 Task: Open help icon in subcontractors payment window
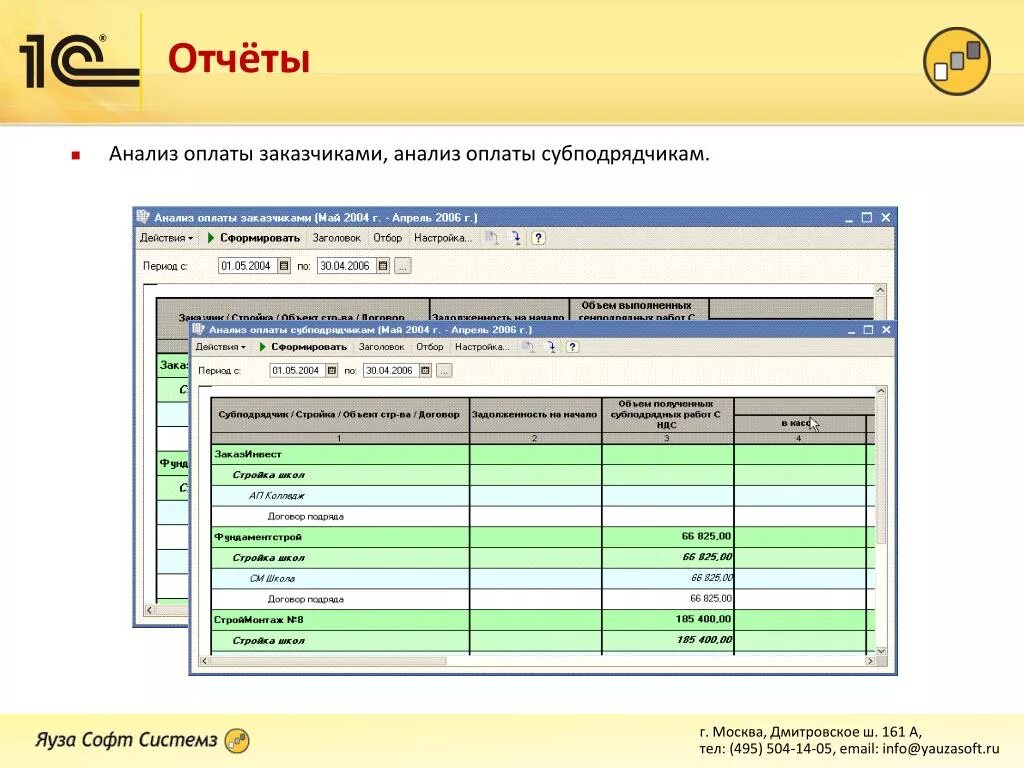click(x=572, y=347)
